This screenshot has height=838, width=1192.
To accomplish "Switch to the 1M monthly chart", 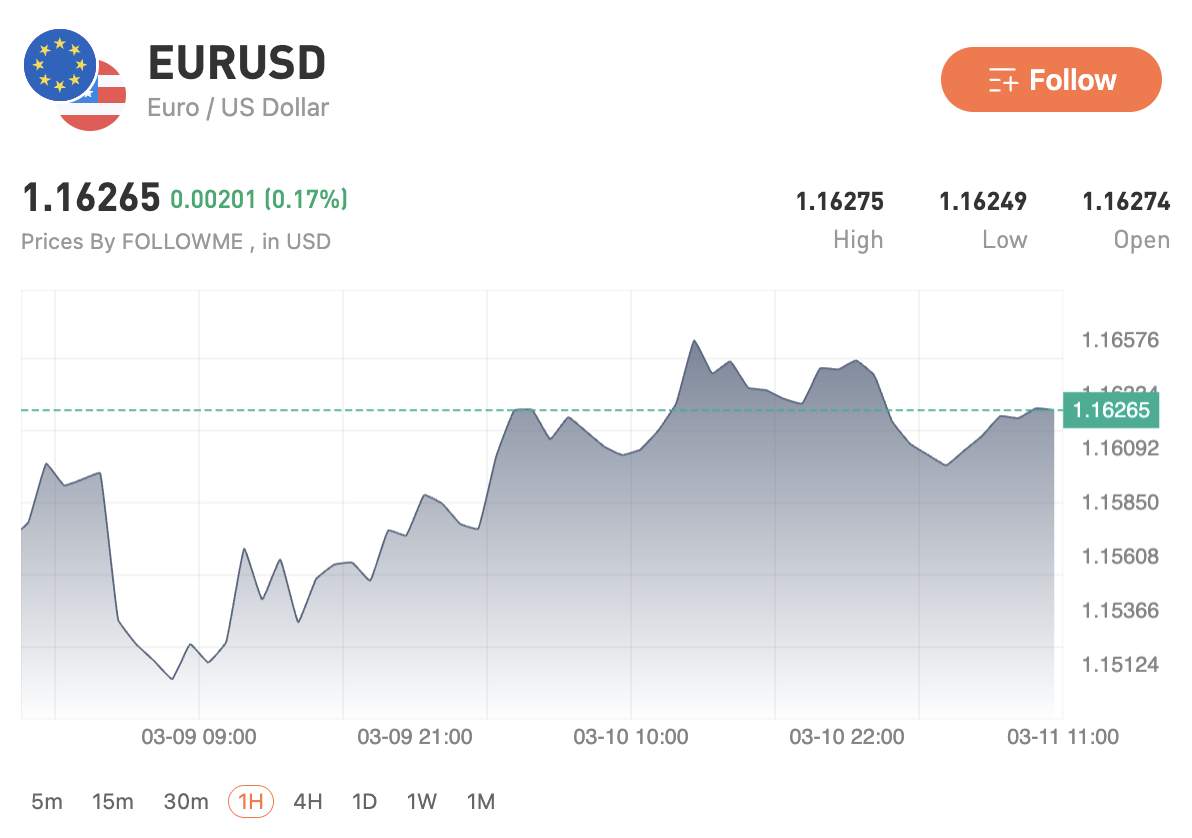I will click(x=480, y=801).
